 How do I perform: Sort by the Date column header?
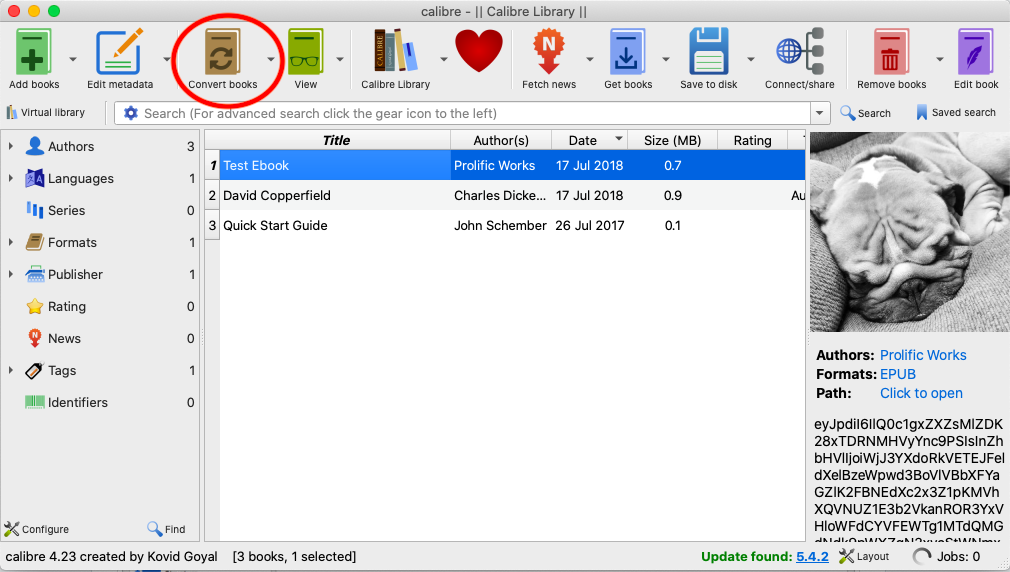(x=589, y=140)
